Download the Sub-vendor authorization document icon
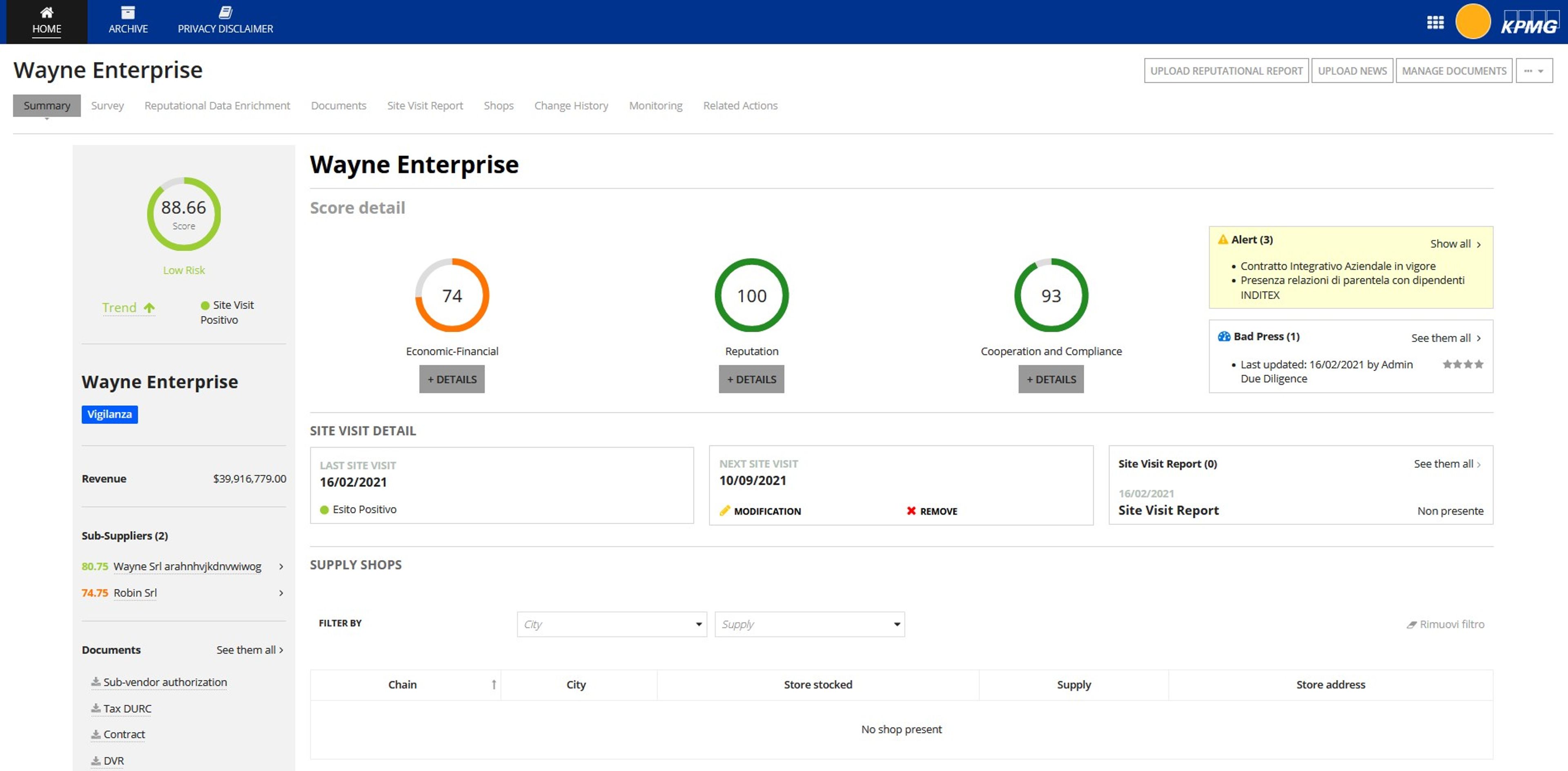This screenshot has width=1568, height=771. click(96, 682)
